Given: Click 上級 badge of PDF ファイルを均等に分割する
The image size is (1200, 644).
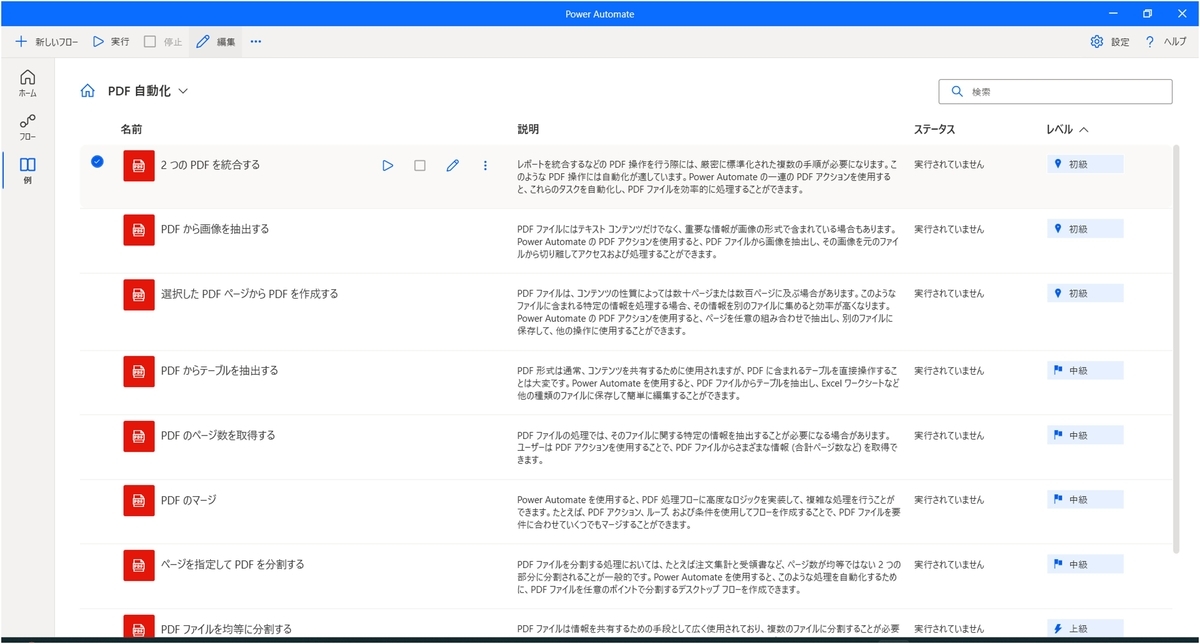Looking at the screenshot, I should [1085, 629].
